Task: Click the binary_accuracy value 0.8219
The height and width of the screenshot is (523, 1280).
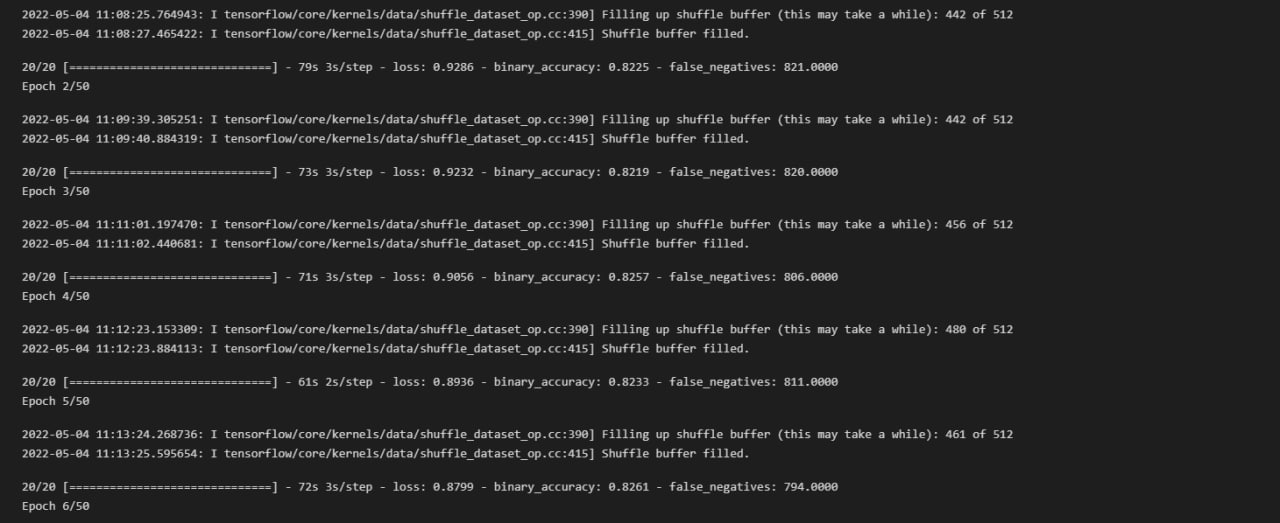Action: [x=629, y=172]
